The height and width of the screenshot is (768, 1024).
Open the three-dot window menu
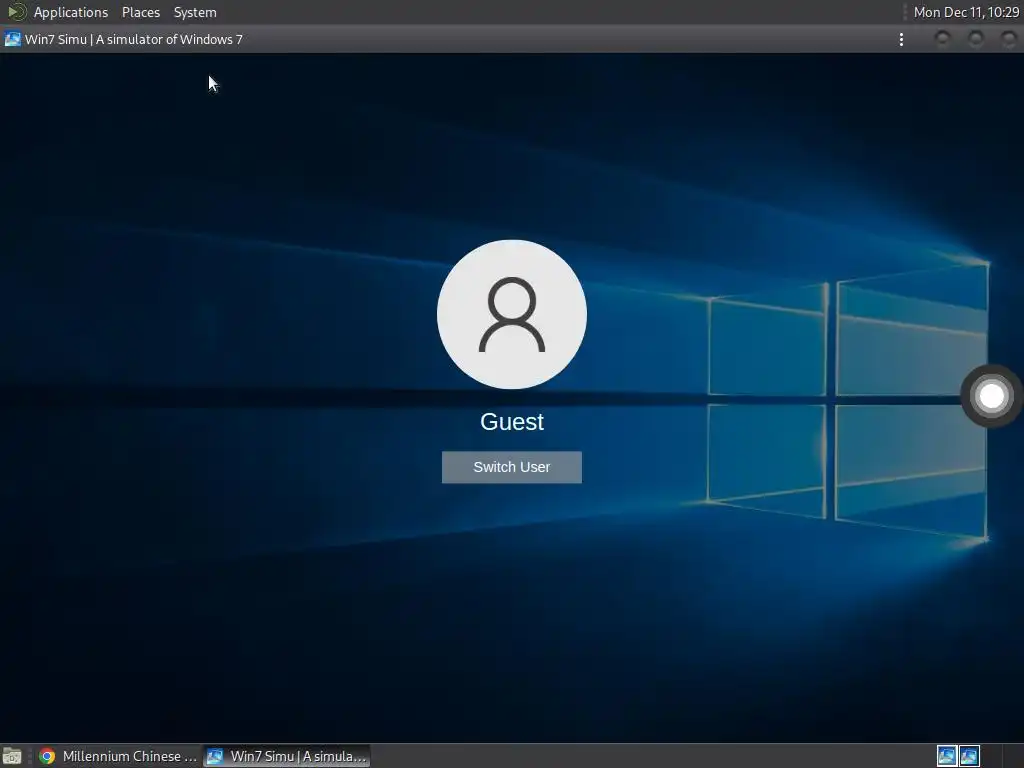tap(901, 40)
